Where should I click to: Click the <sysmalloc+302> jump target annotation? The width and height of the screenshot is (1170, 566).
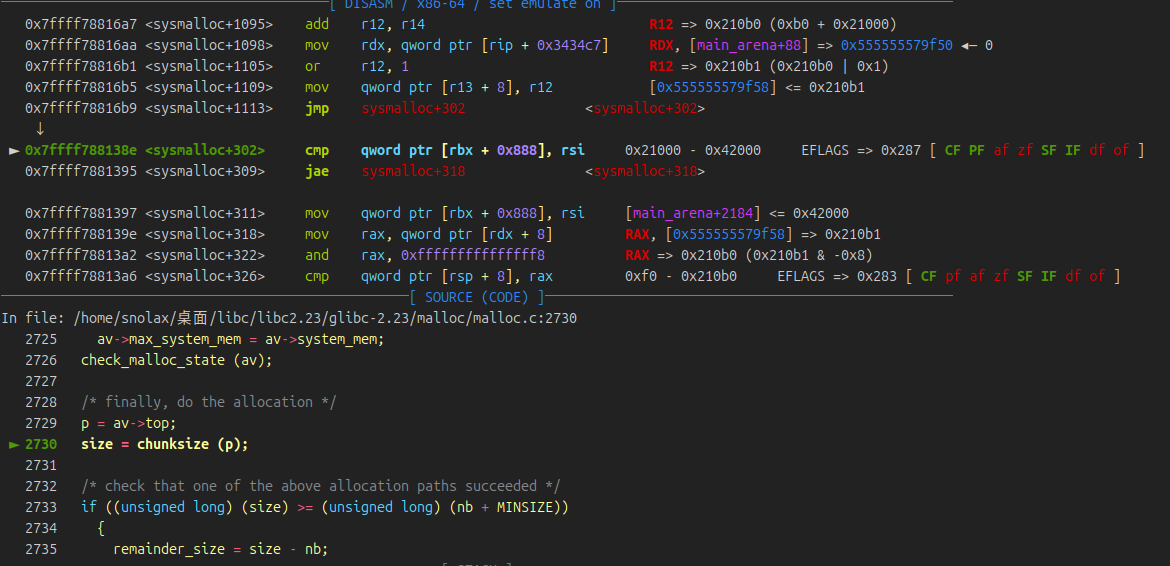[645, 108]
